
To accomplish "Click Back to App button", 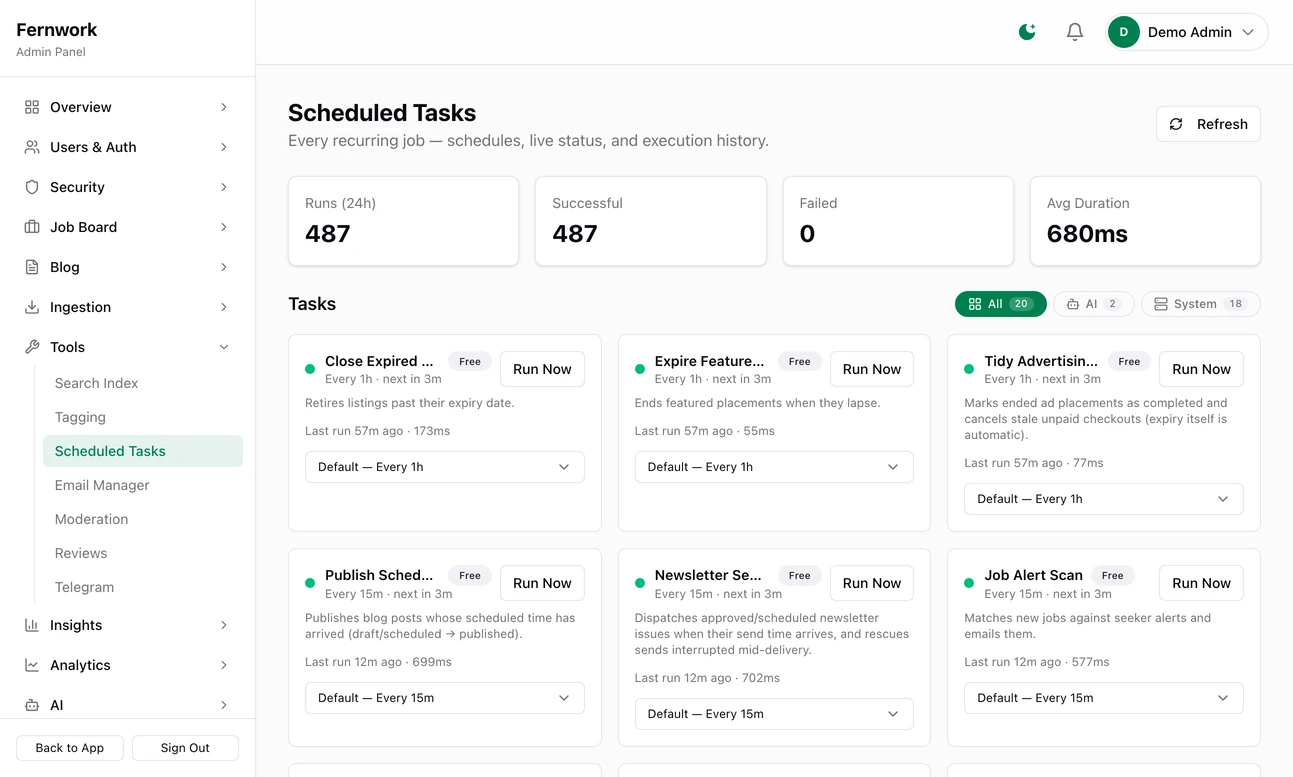I will (x=70, y=748).
